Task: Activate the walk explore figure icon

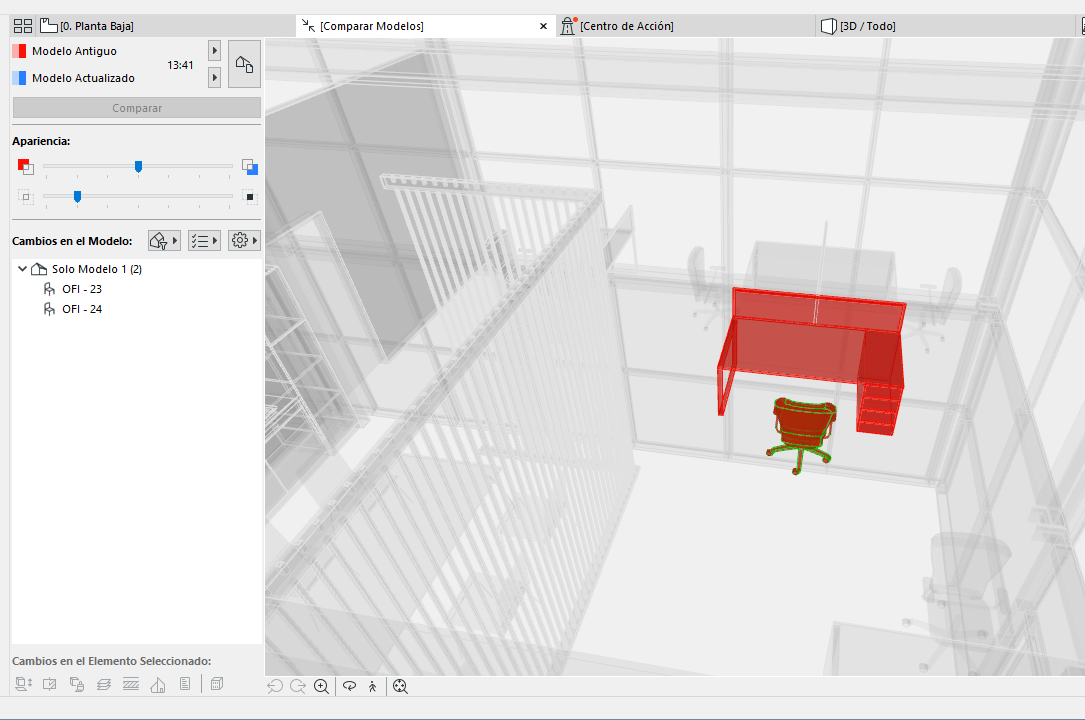Action: coord(372,686)
